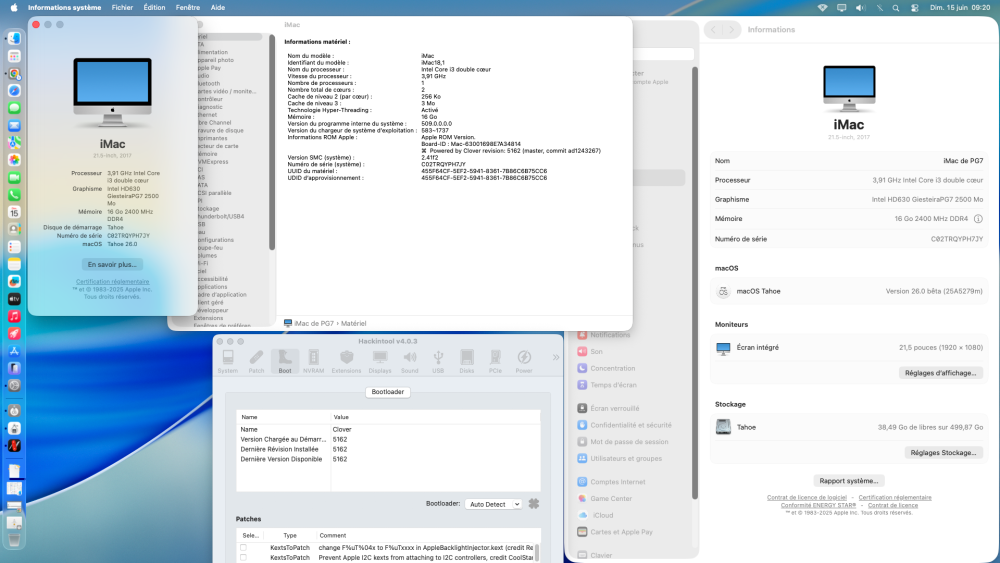Open the Édition menu
Screen dimensions: 1000x563
tap(154, 8)
